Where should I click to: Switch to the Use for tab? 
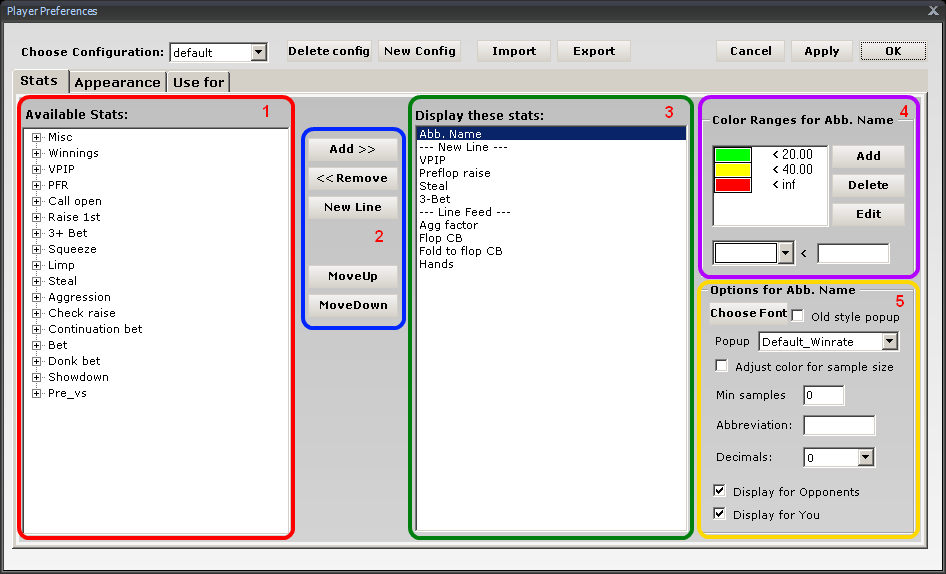(x=198, y=82)
